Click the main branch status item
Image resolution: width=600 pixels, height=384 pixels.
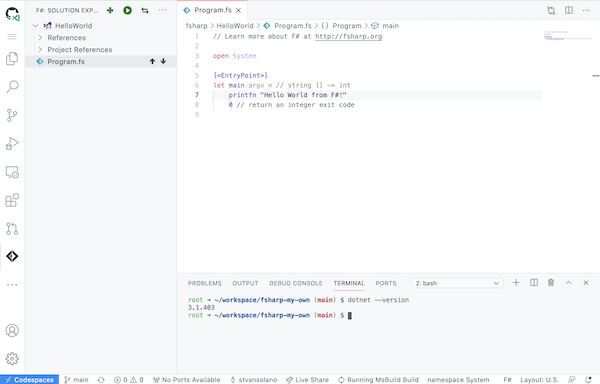coord(76,379)
